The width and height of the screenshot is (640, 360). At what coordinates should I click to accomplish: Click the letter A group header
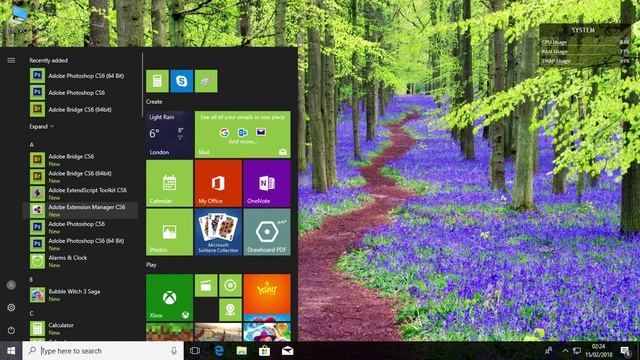pos(31,144)
